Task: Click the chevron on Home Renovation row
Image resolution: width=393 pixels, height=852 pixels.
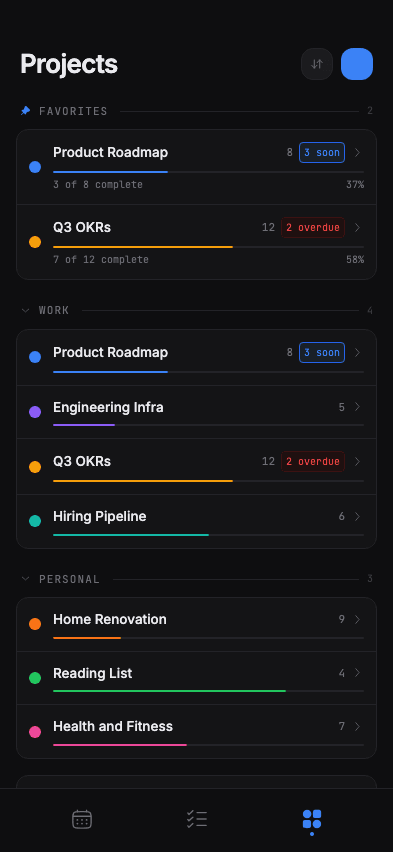Action: 357,619
